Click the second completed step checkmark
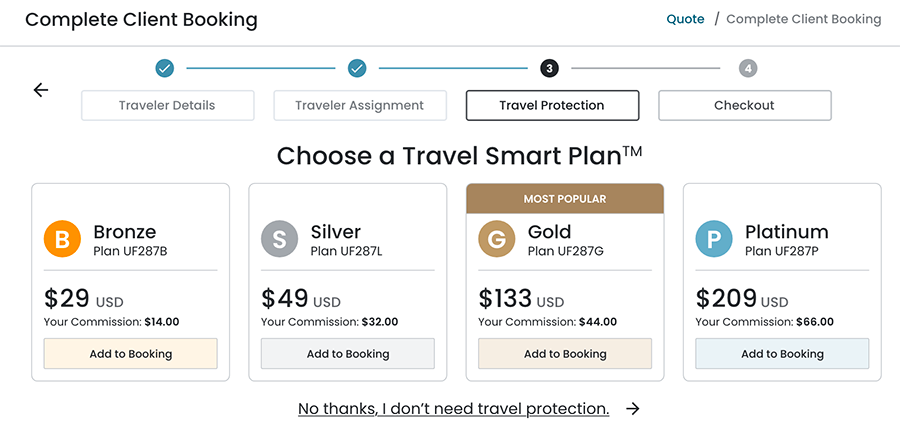 (x=357, y=68)
